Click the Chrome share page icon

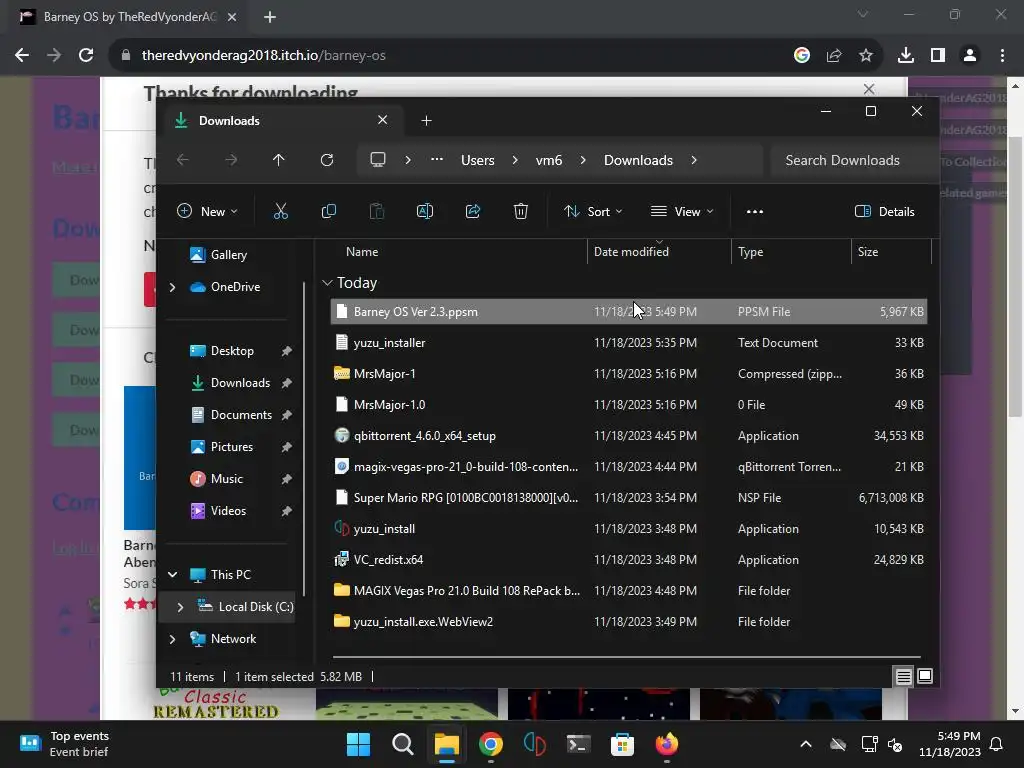click(x=834, y=56)
